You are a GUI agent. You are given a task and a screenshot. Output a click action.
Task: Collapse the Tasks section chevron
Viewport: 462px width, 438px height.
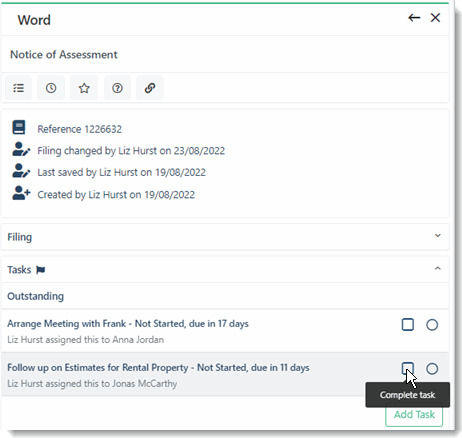pyautogui.click(x=438, y=268)
